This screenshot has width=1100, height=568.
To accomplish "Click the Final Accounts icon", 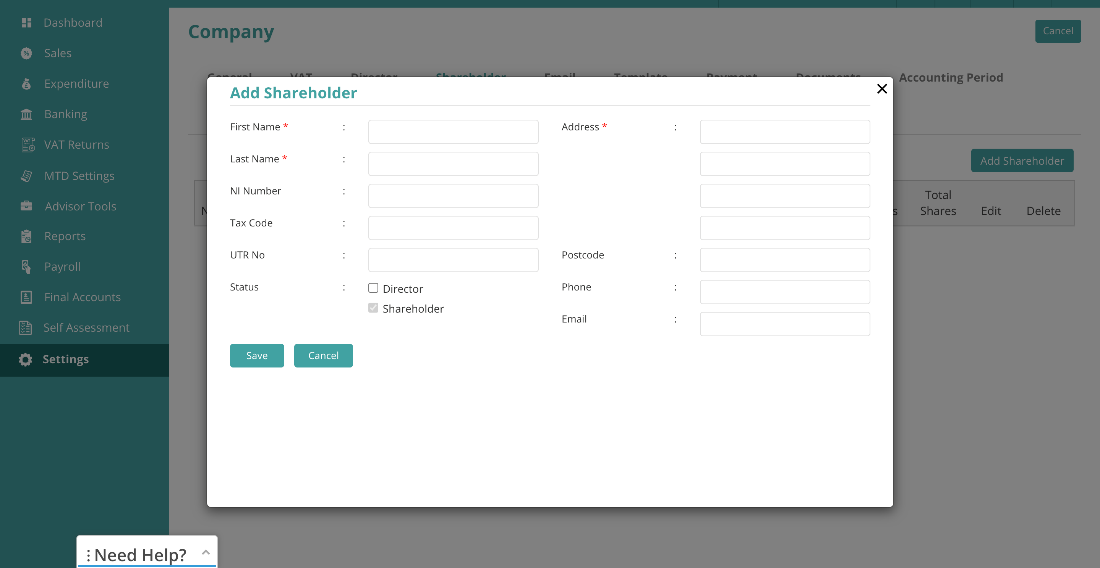I will 27,297.
